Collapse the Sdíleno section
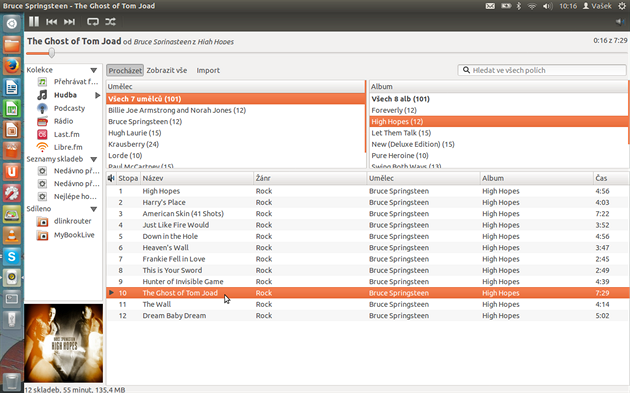The width and height of the screenshot is (630, 393). pos(94,209)
